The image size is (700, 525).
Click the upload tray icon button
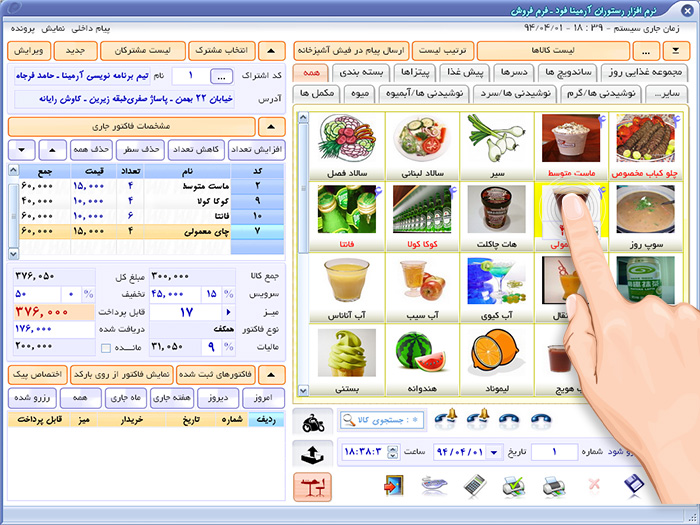(x=313, y=454)
